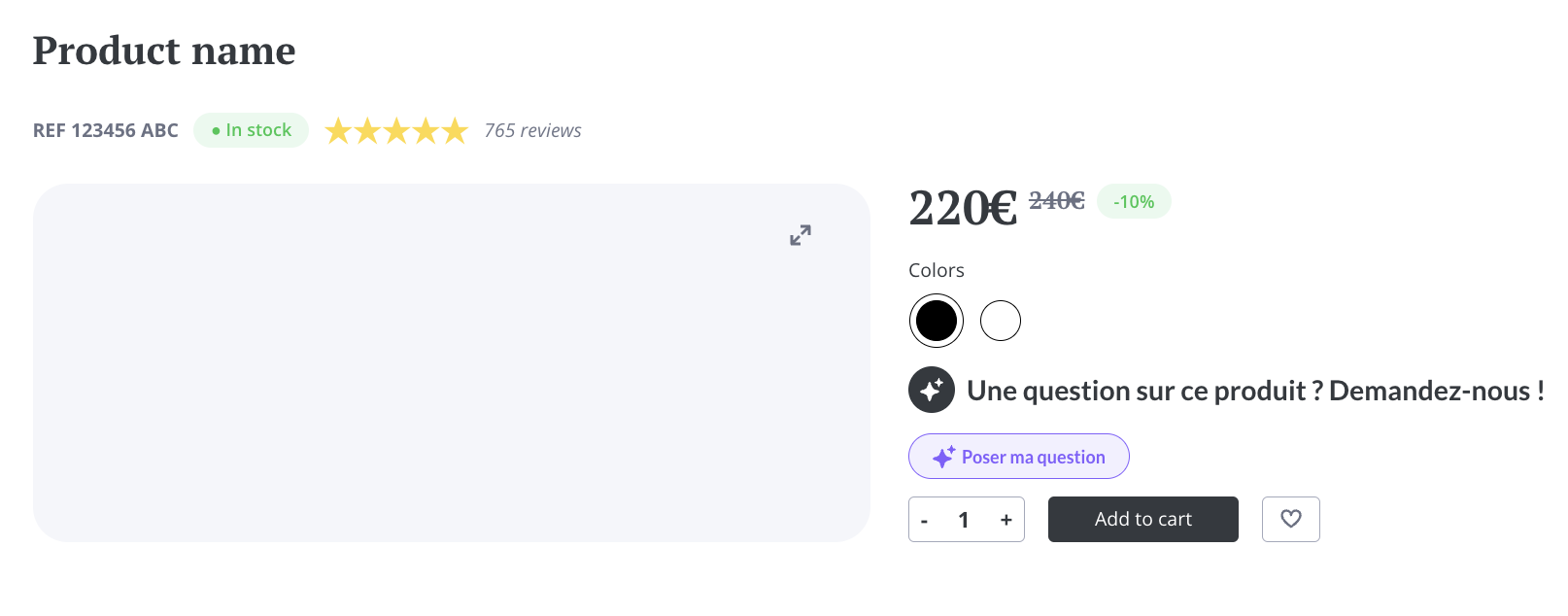The height and width of the screenshot is (616, 1568).
Task: Click the quantity value field showing 1
Action: [964, 520]
